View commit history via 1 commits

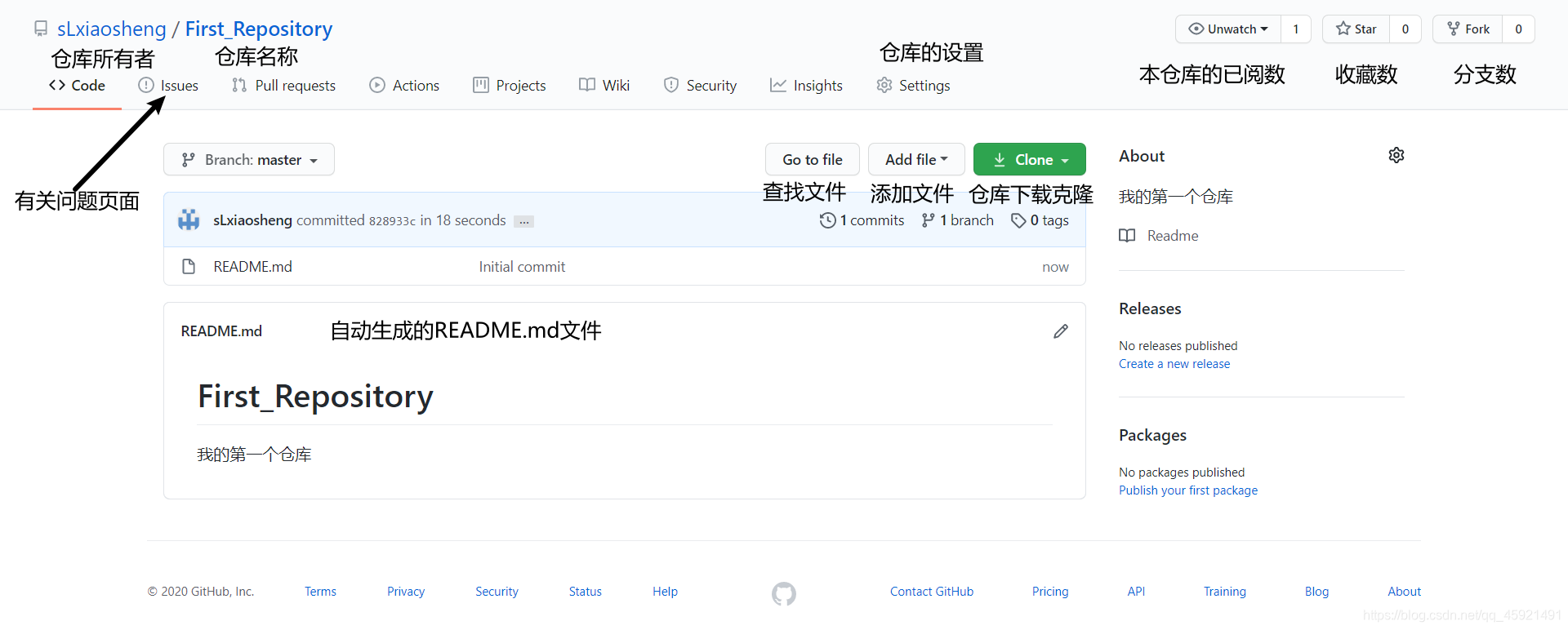(862, 220)
